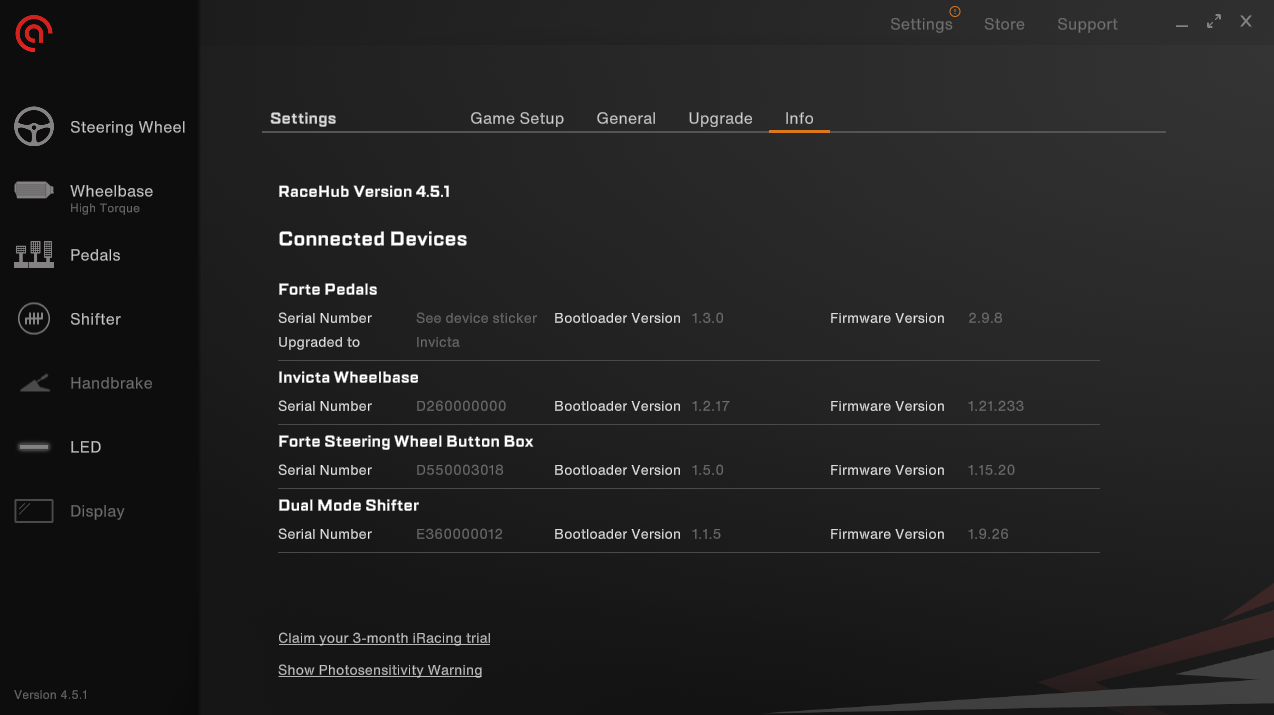Open the LED strip icon
1274x715 pixels.
tap(34, 447)
